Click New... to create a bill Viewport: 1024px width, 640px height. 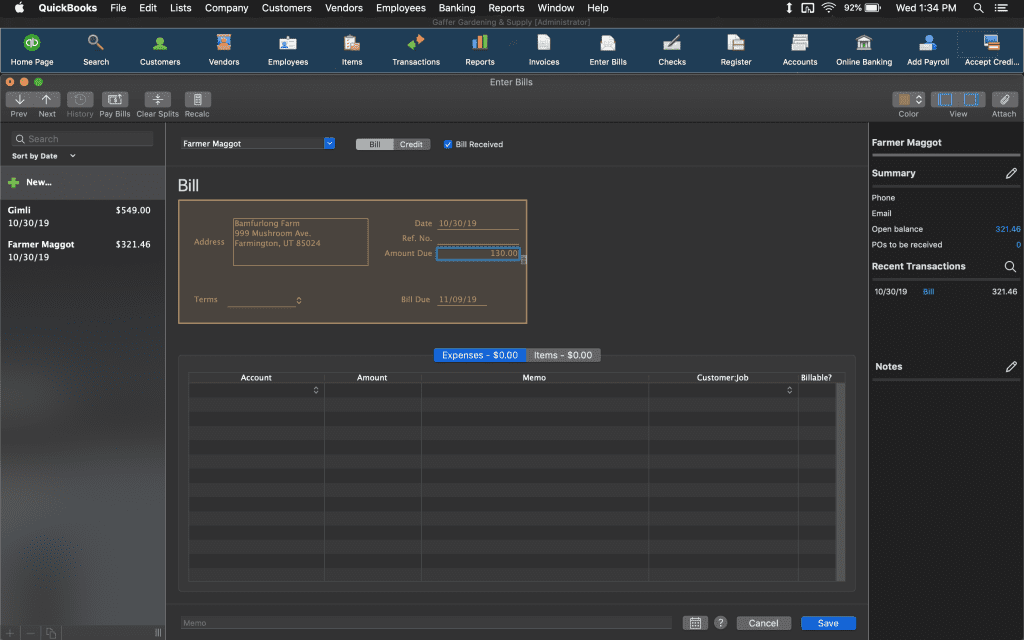point(82,182)
